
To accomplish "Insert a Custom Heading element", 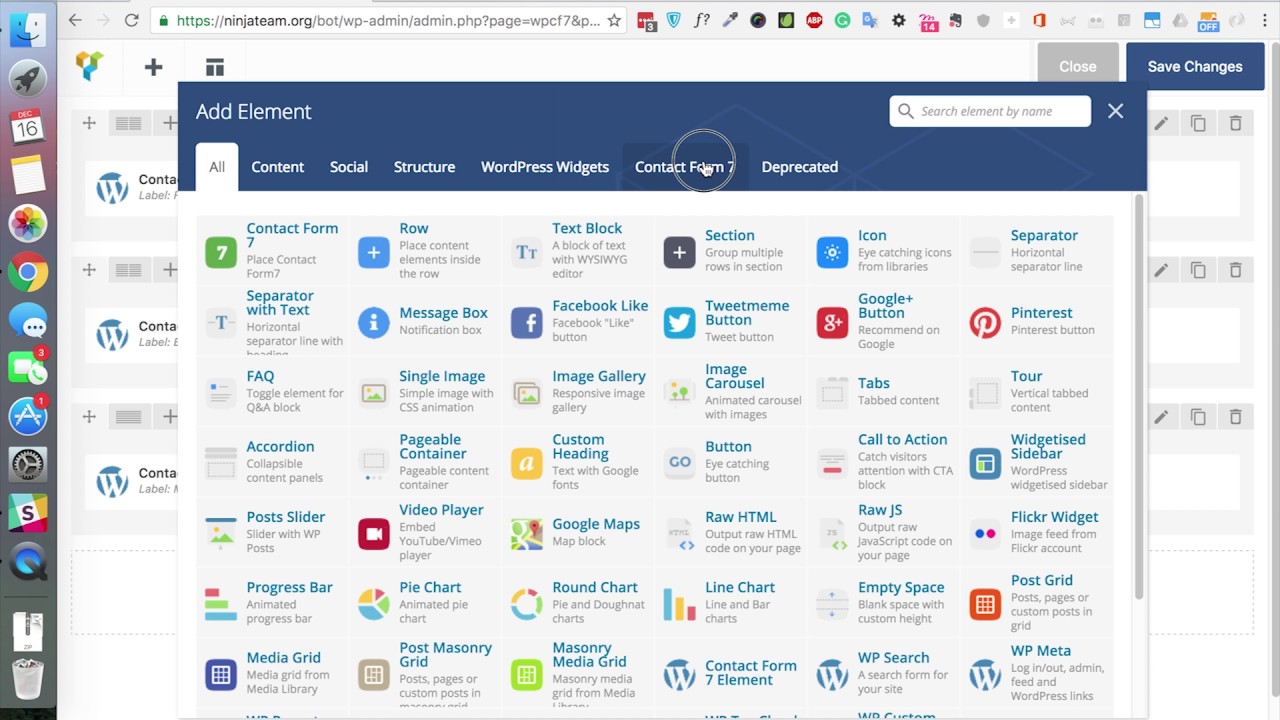I will pyautogui.click(x=578, y=463).
